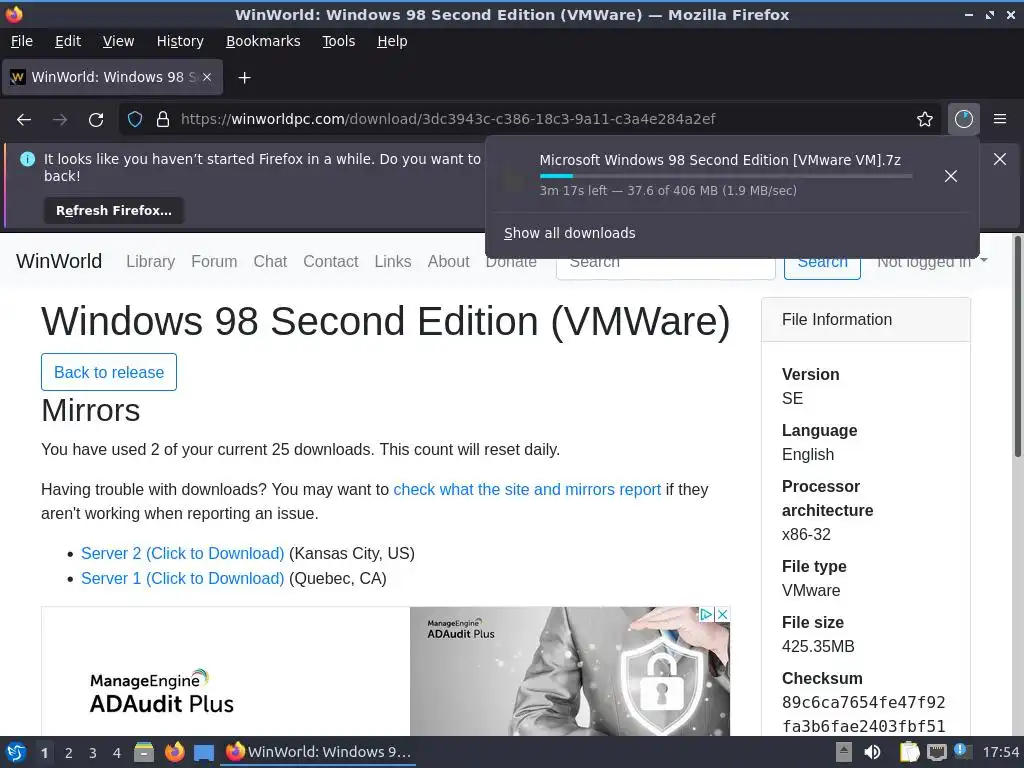
Task: Click the download progress bar
Action: [x=726, y=176]
